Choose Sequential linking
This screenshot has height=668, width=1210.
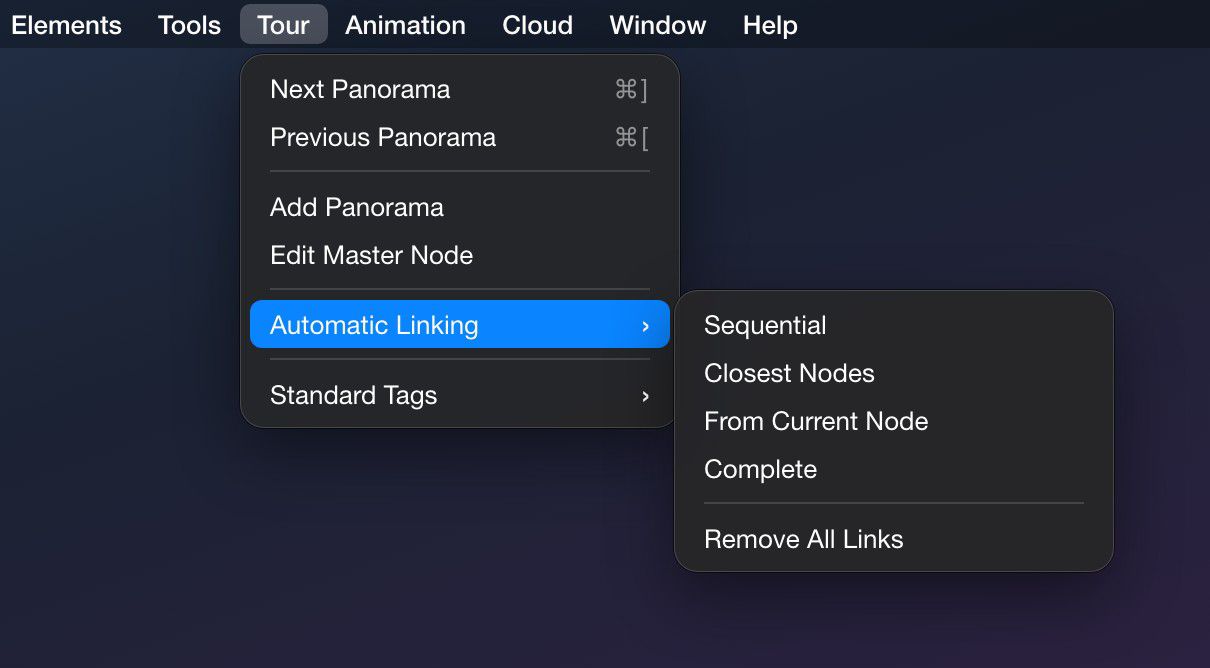(x=894, y=326)
